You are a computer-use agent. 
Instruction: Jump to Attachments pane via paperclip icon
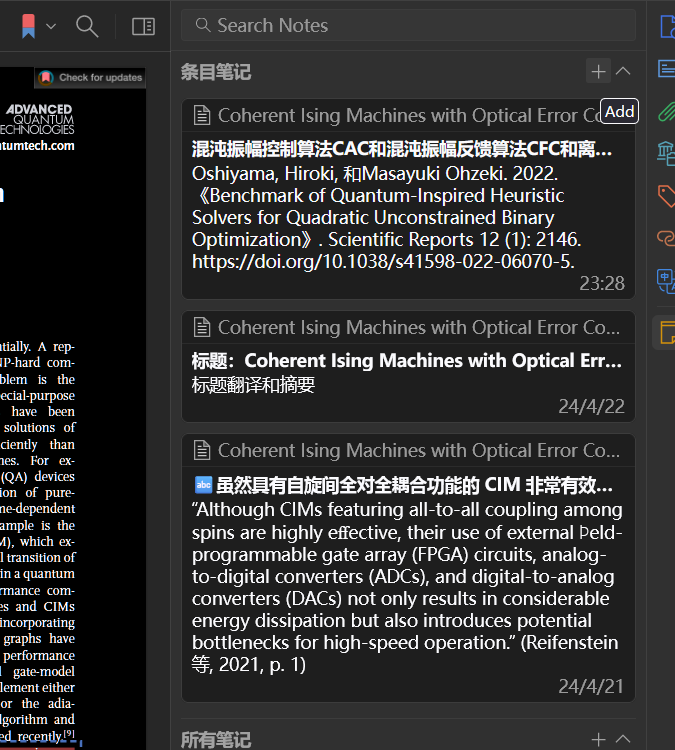click(x=666, y=111)
